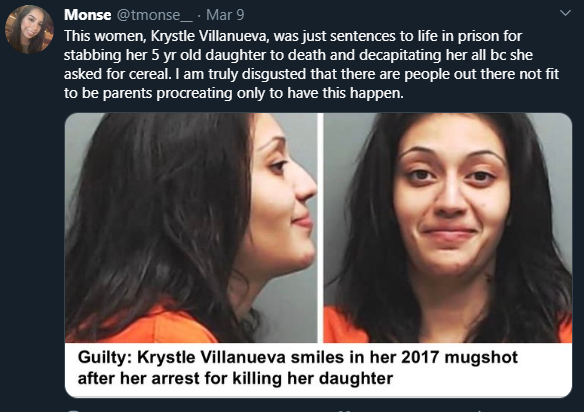
Task: Open Monse's profile avatar picture
Action: (29, 29)
